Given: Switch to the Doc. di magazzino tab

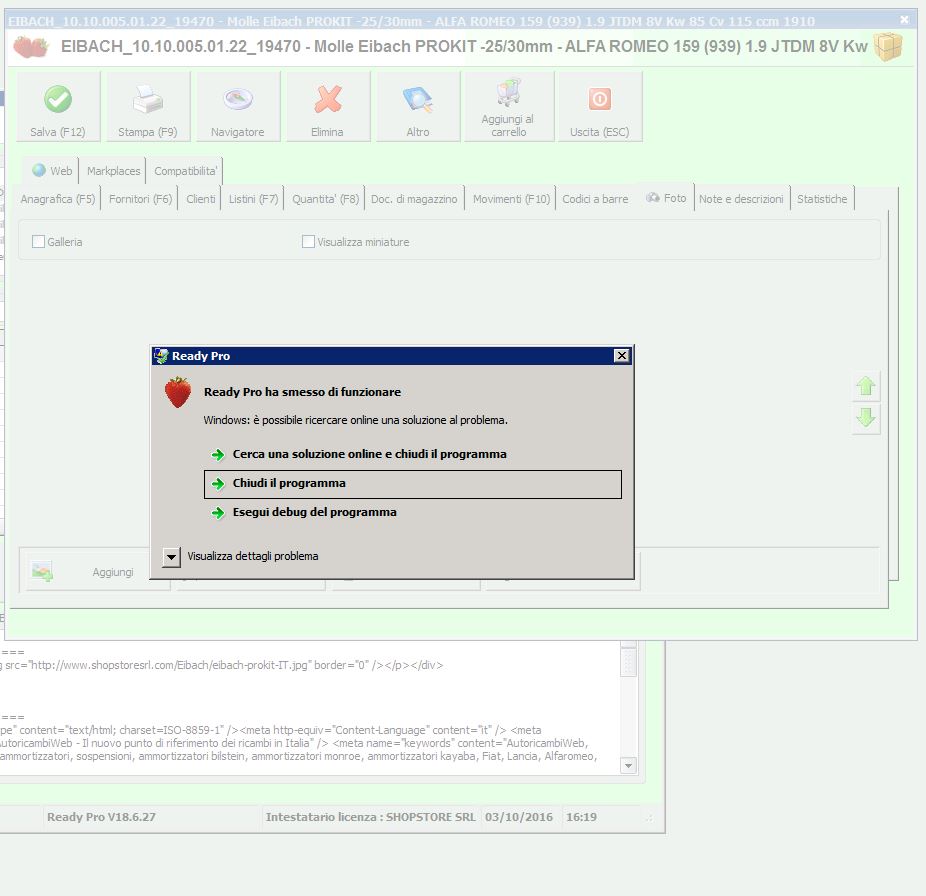Looking at the screenshot, I should (x=414, y=199).
